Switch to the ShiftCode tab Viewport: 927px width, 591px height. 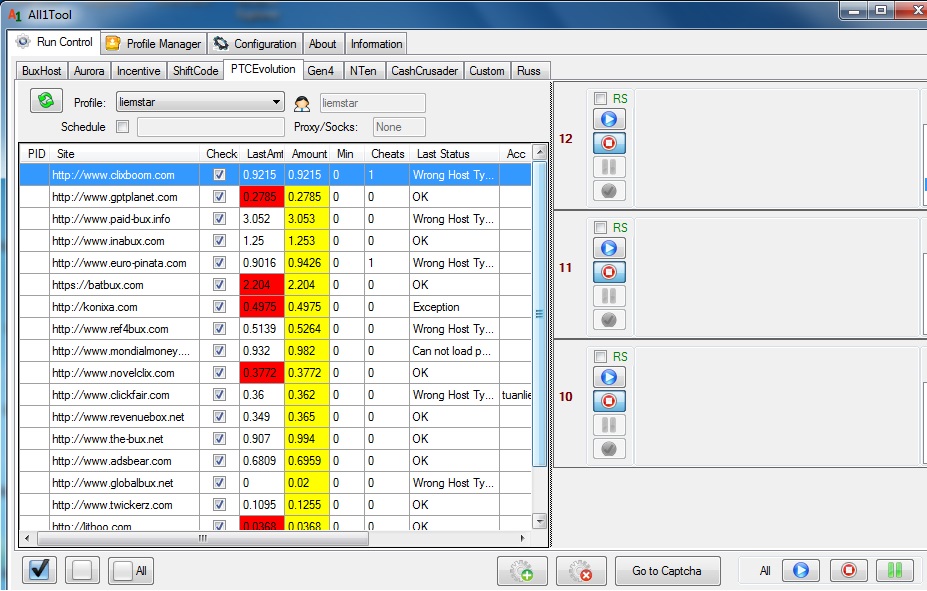[x=195, y=71]
